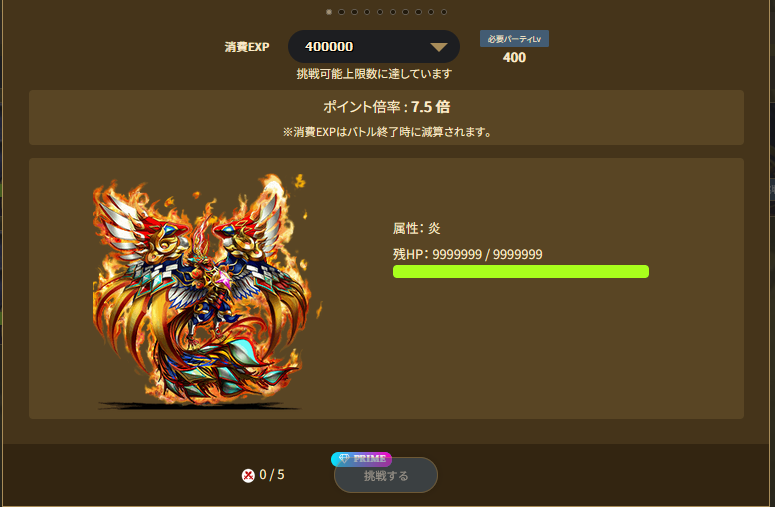The width and height of the screenshot is (775, 507).
Task: Click the 必要パーティLv badge
Action: click(514, 39)
